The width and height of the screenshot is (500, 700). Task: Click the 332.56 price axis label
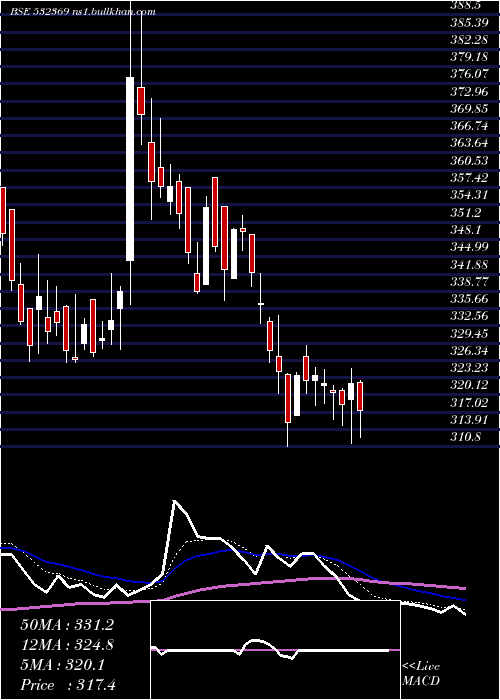pos(470,316)
